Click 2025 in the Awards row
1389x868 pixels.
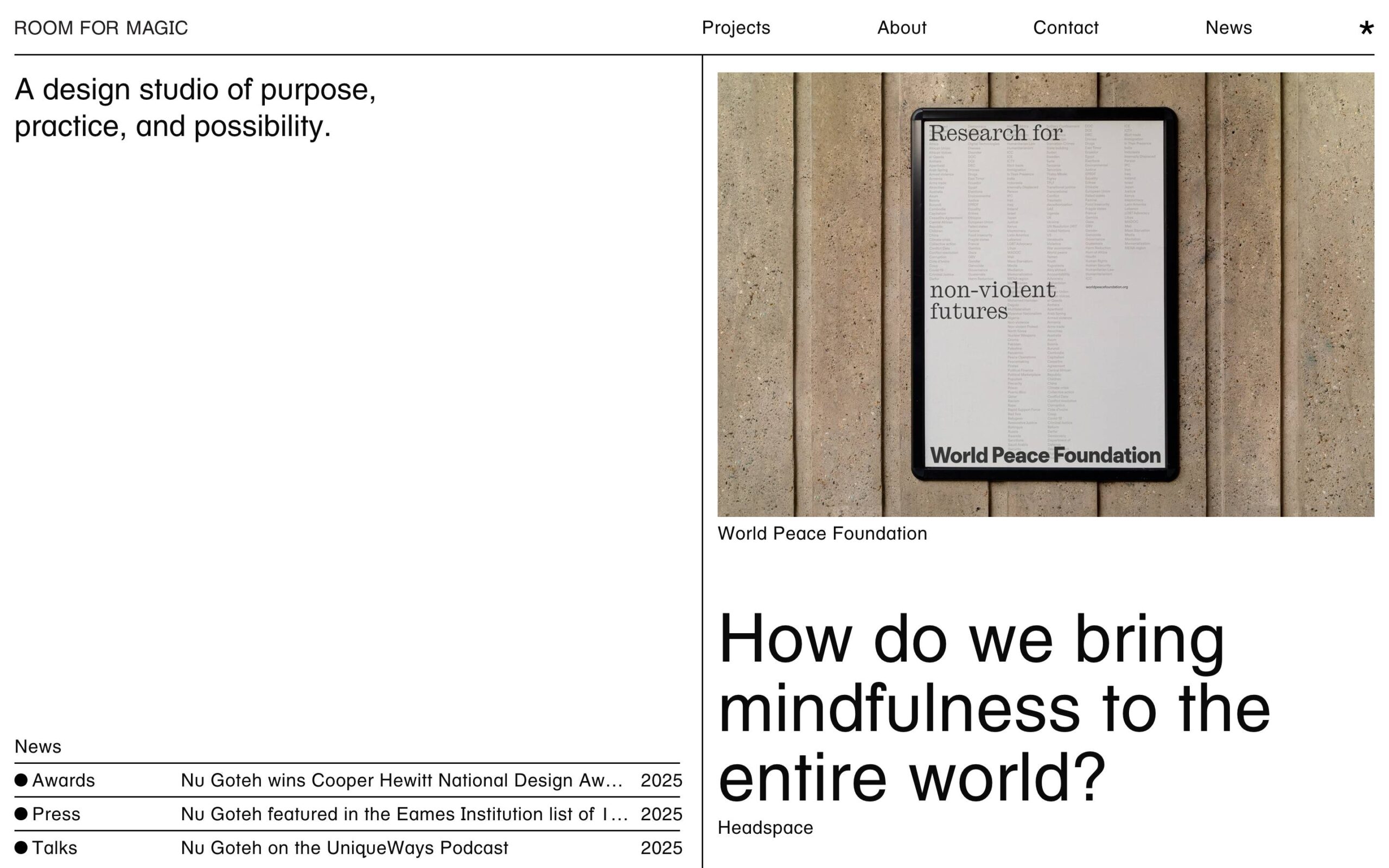661,780
